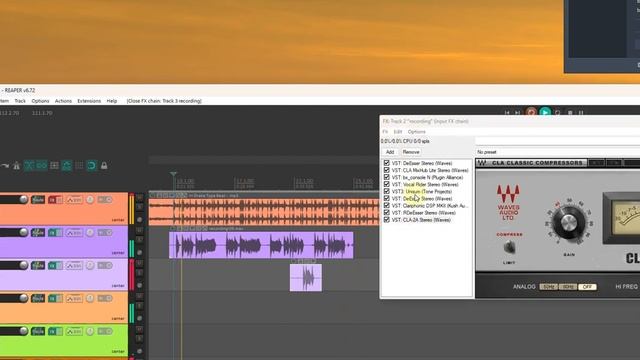The image size is (640, 360).
Task: Select the Unisum (Tone Projects) entry
Action: click(x=422, y=191)
